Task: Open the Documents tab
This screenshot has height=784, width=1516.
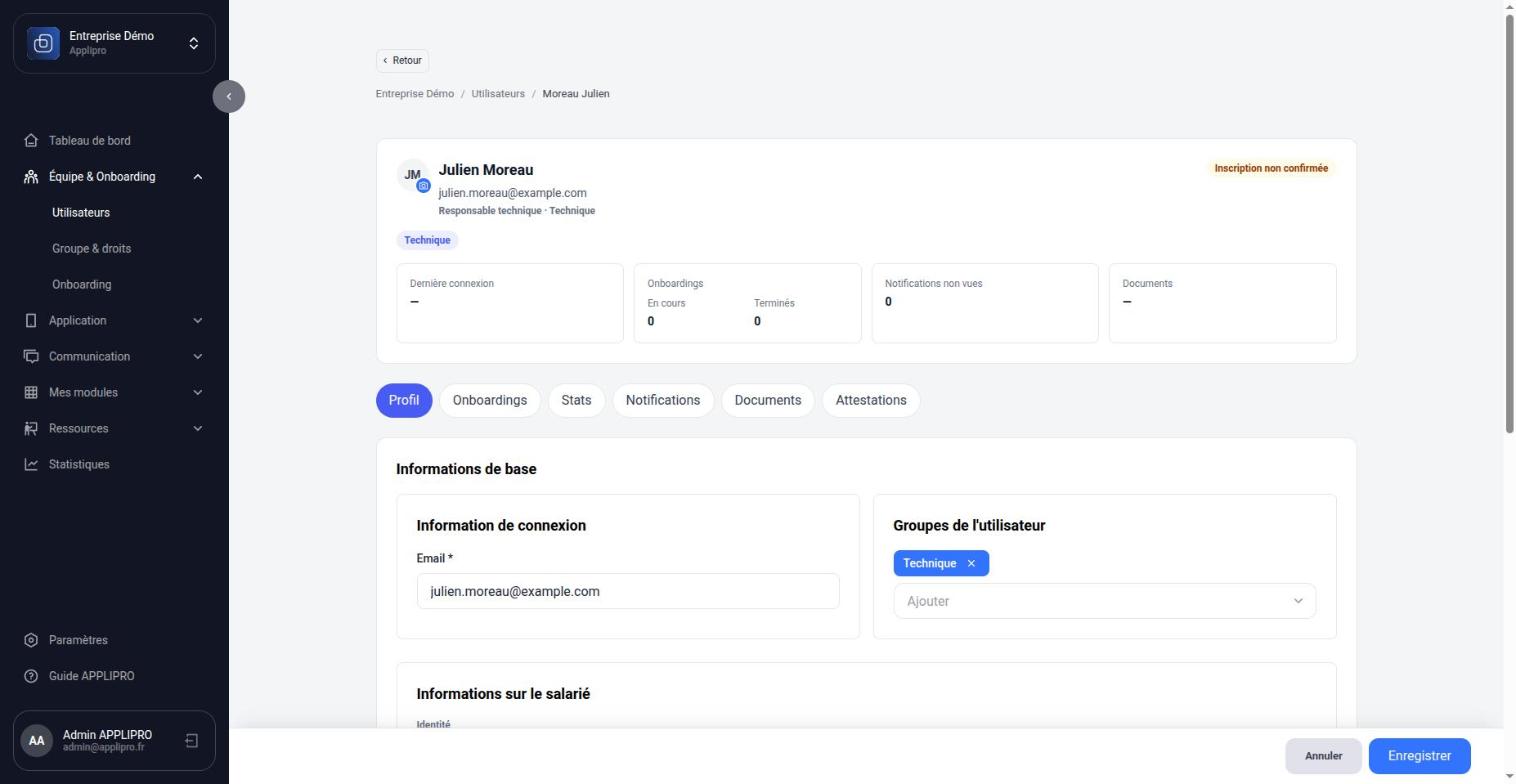Action: [768, 401]
